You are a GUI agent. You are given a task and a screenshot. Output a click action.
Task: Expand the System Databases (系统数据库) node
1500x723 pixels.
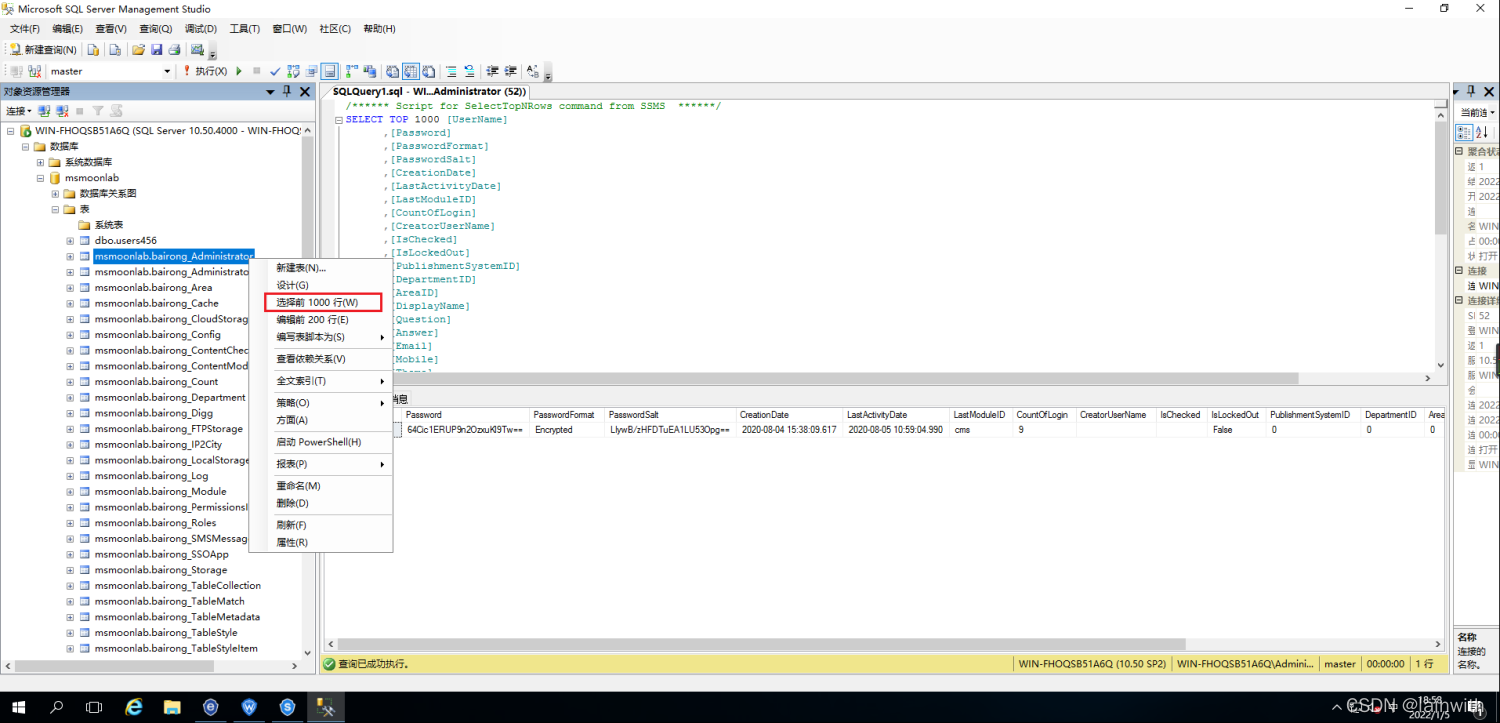[x=40, y=162]
